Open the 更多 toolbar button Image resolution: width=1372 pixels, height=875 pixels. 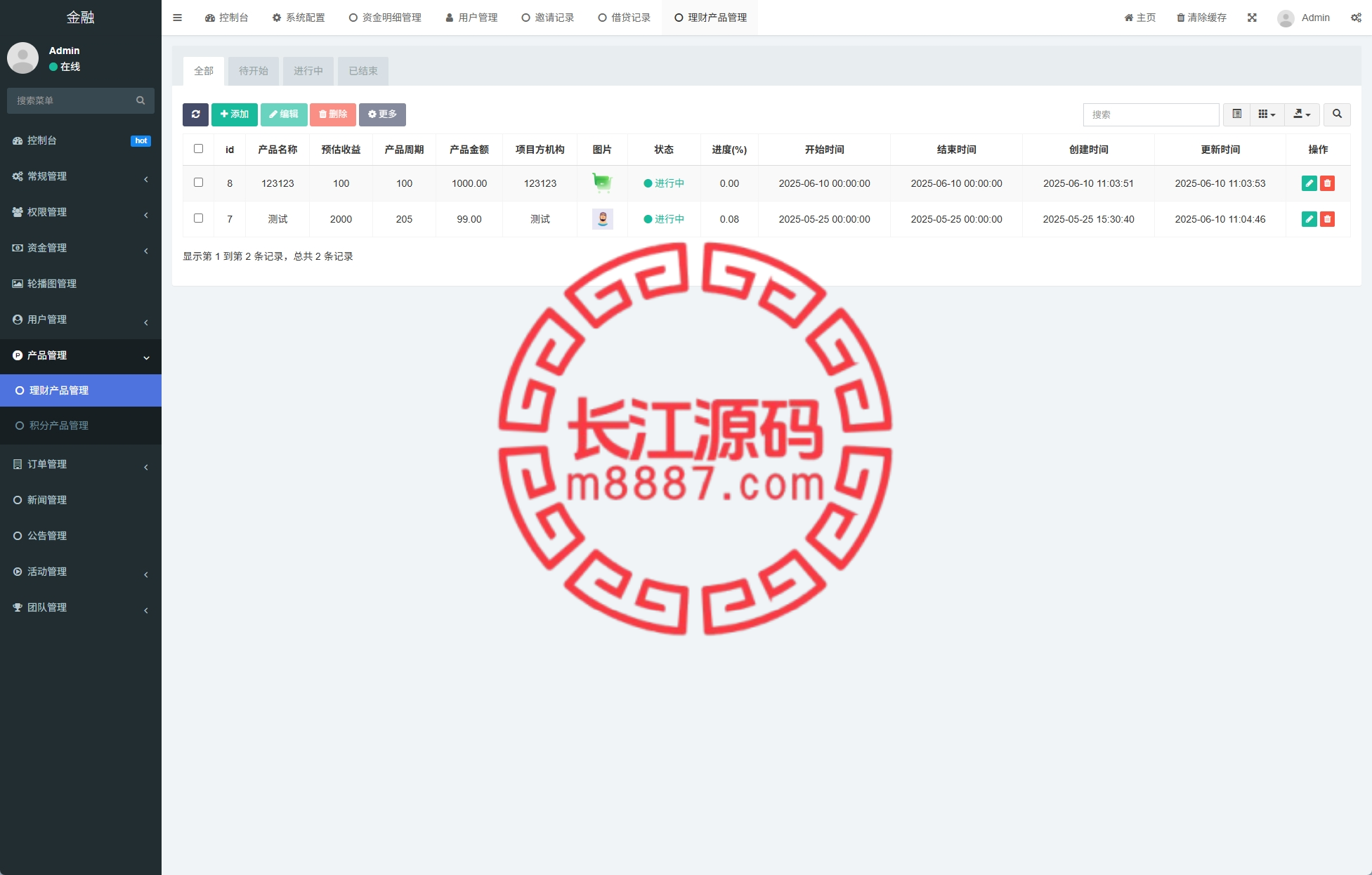point(382,114)
